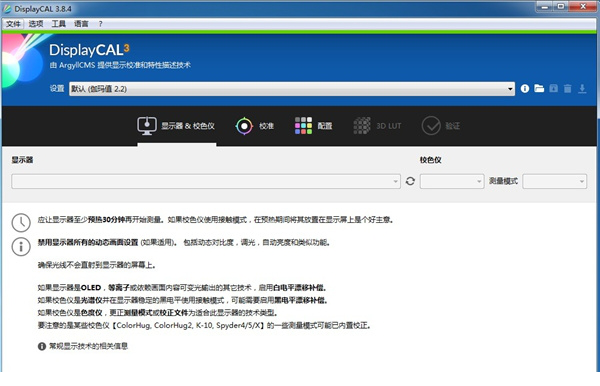This screenshot has width=600, height=386.
Task: Click the grey 3D LUT cube icon
Action: click(x=362, y=126)
